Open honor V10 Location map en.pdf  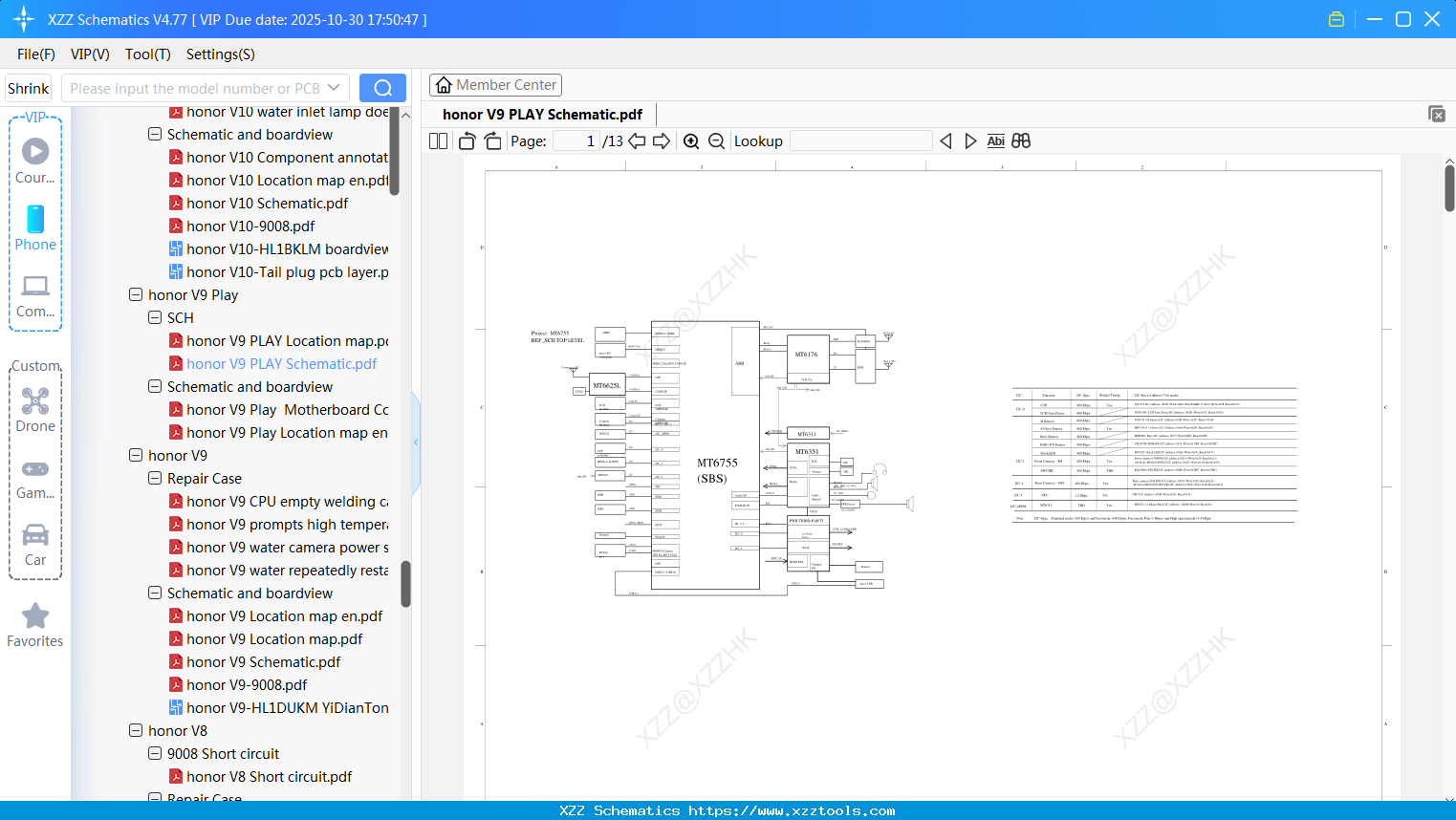[278, 181]
